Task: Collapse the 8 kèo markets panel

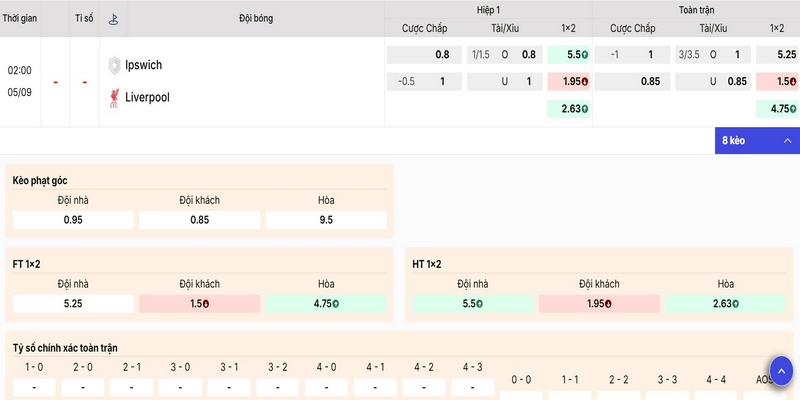Action: [x=757, y=140]
